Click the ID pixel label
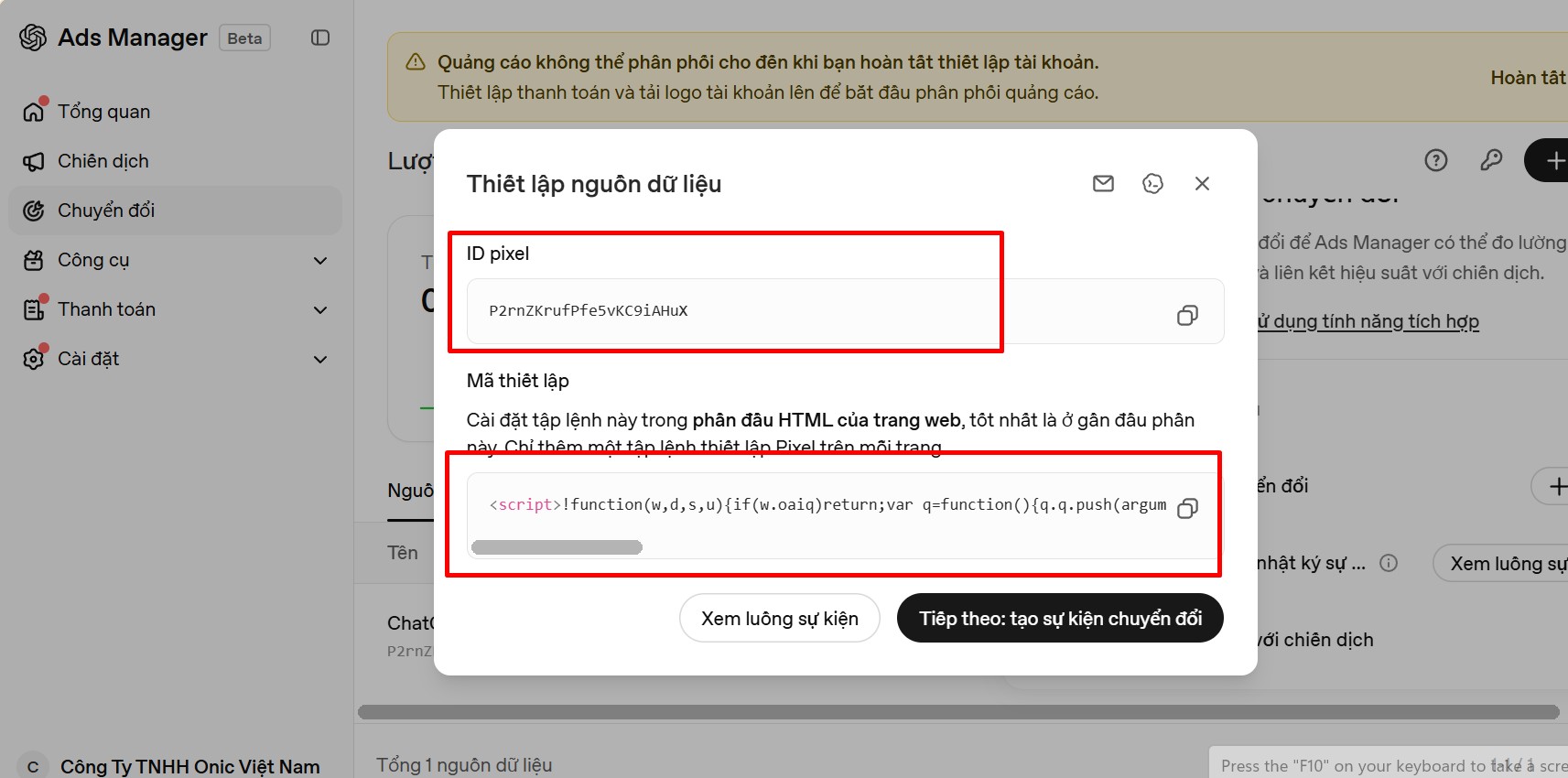Image resolution: width=1568 pixels, height=778 pixels. (x=498, y=254)
